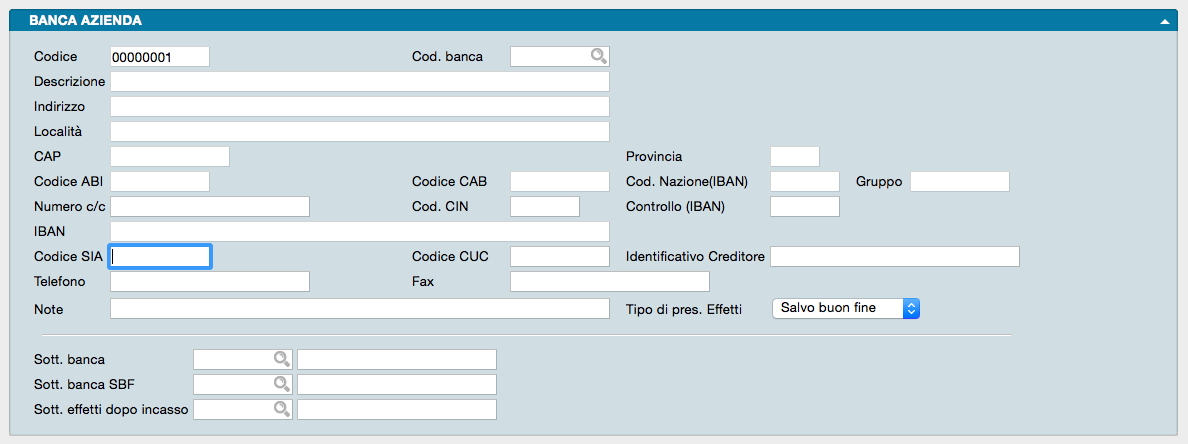The image size is (1188, 444).
Task: Collapse the Banca Azienda panel
Action: pyautogui.click(x=1164, y=20)
